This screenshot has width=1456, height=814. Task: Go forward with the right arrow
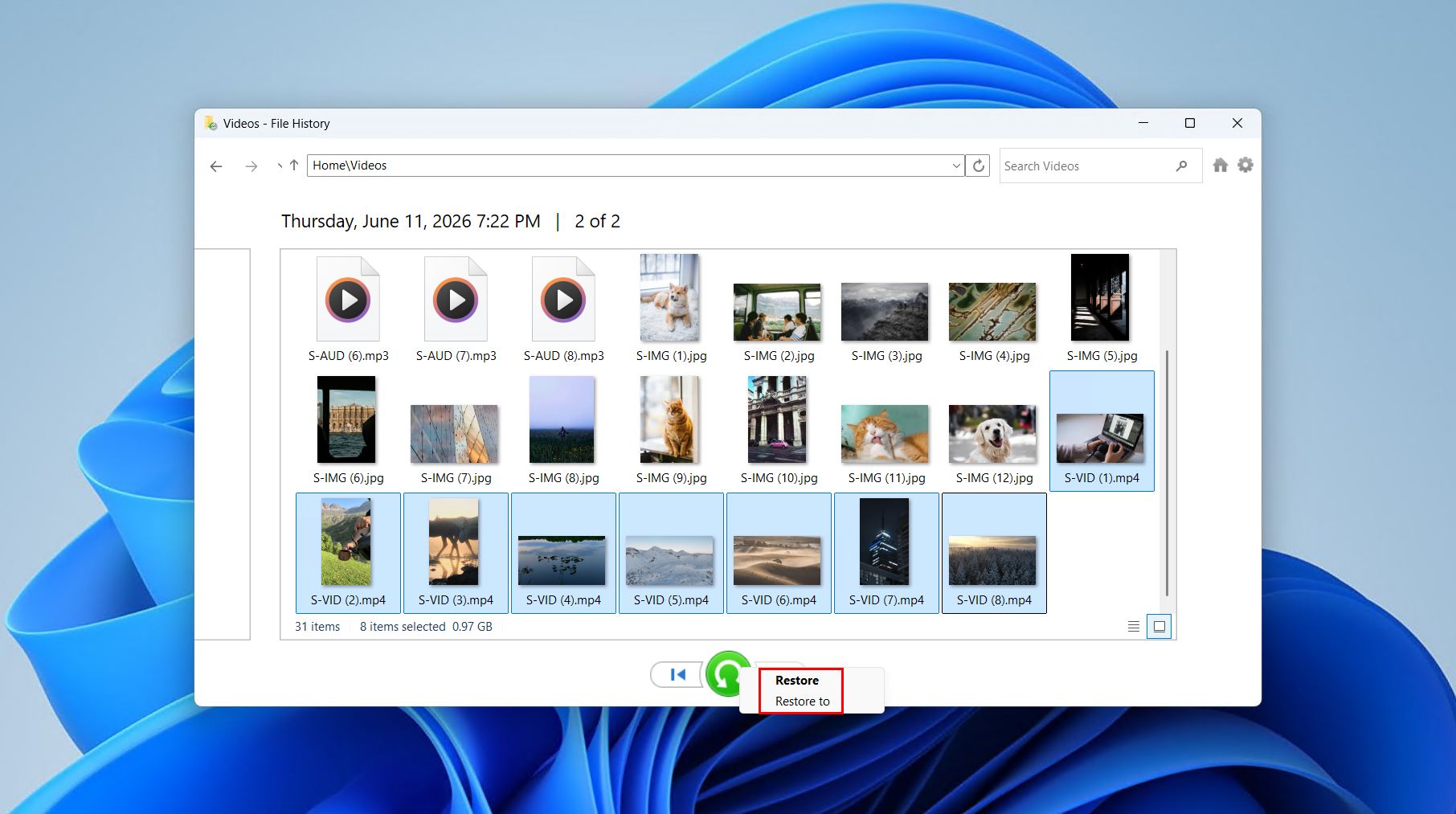[252, 166]
